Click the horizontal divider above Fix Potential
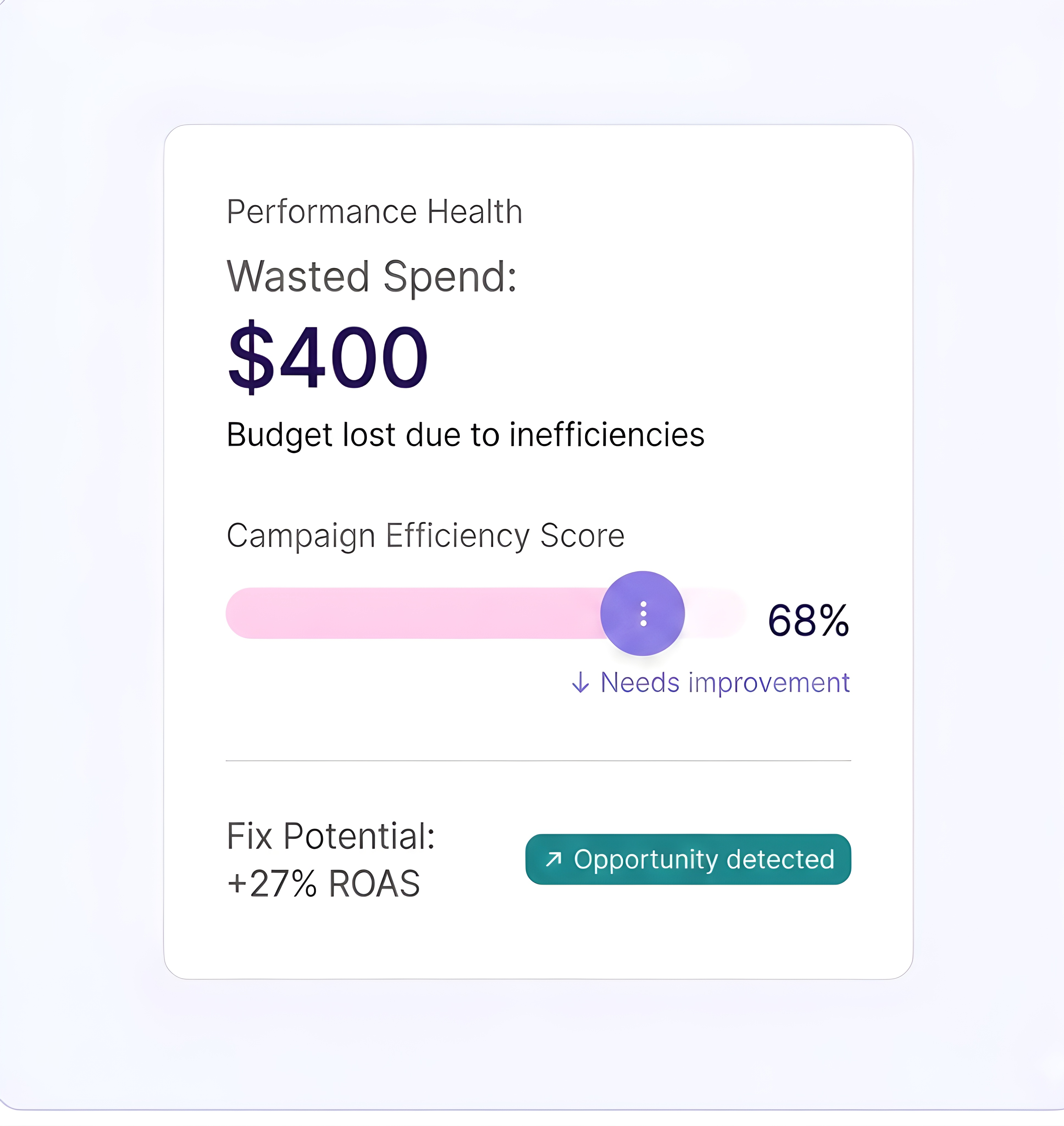This screenshot has height=1126, width=1064. (538, 760)
